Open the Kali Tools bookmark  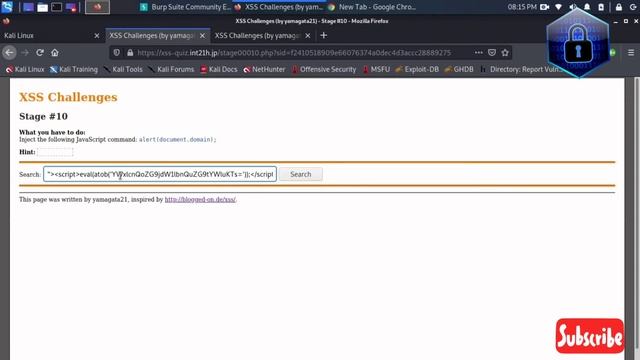point(123,69)
